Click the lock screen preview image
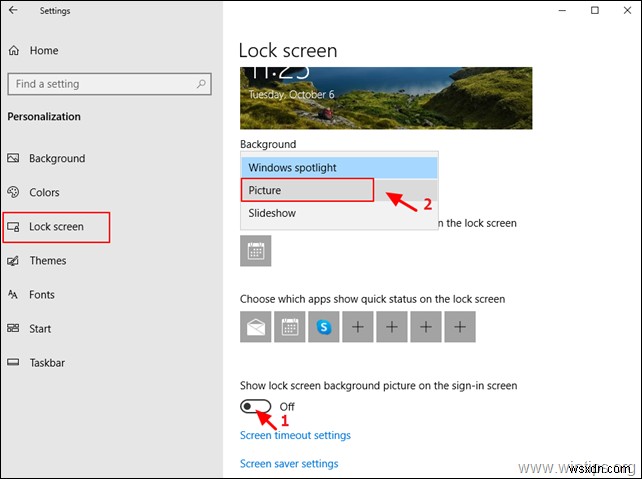The width and height of the screenshot is (642, 479). (386, 98)
